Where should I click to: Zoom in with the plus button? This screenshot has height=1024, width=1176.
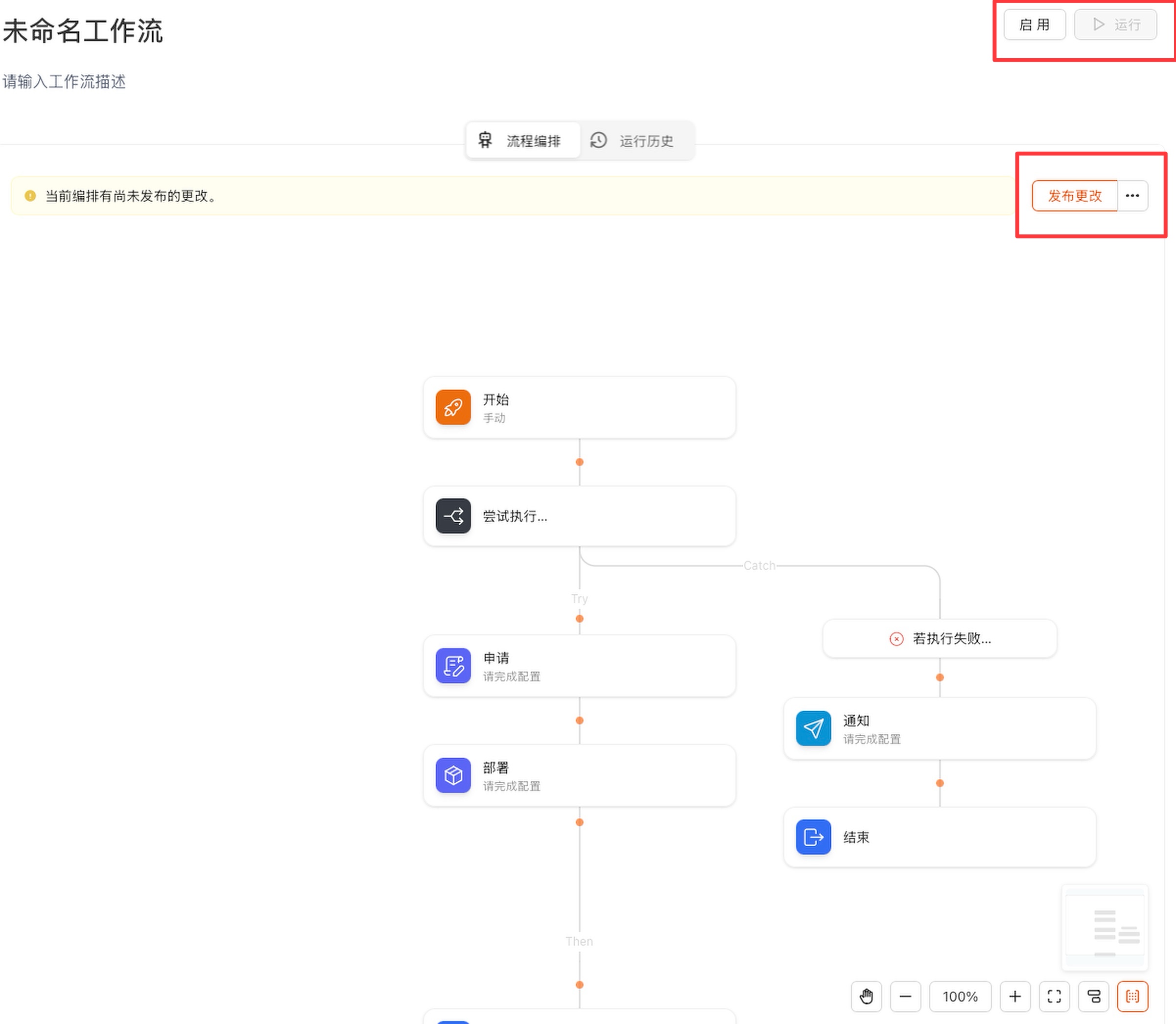pyautogui.click(x=1015, y=997)
